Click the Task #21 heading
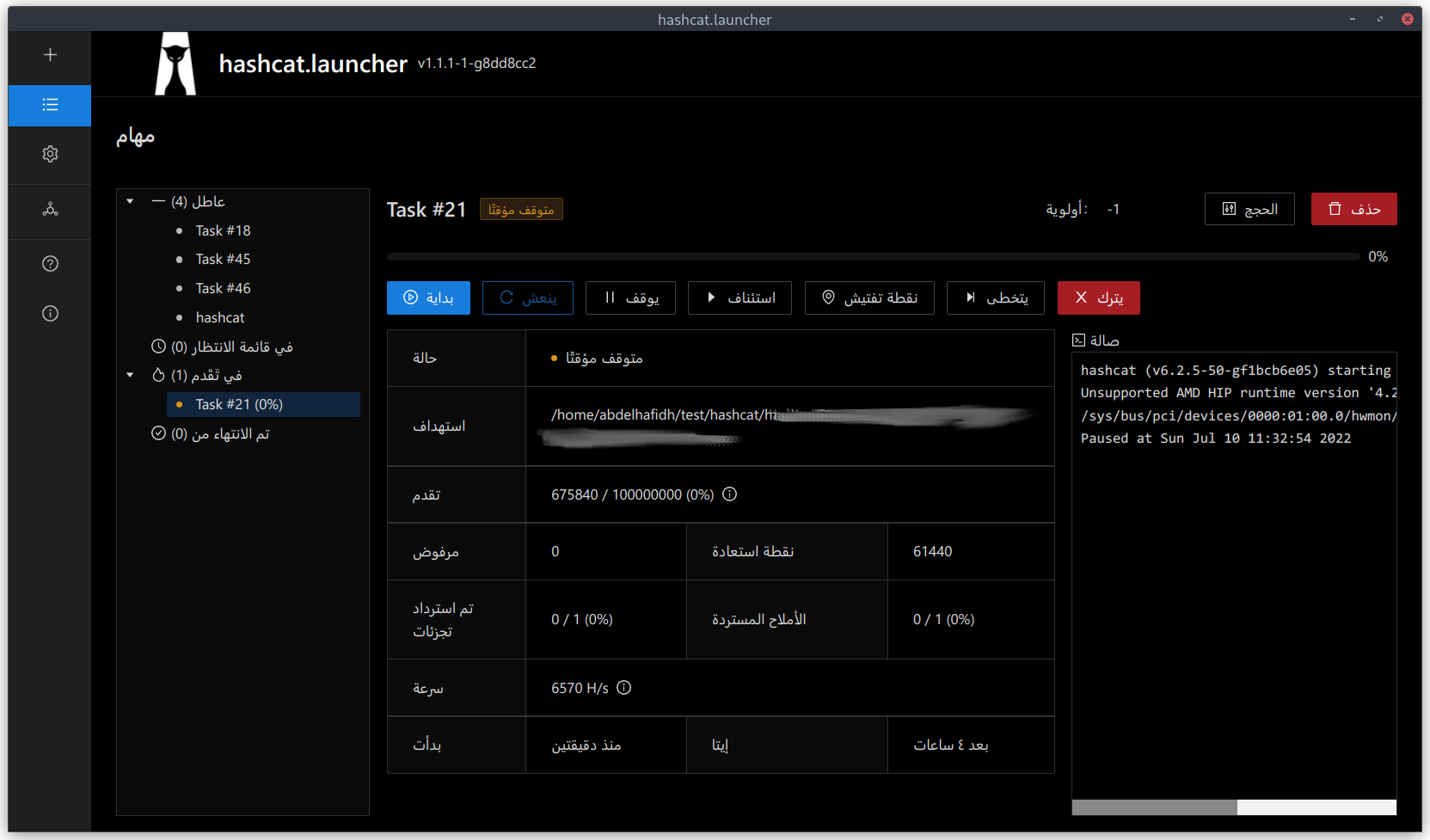Image resolution: width=1430 pixels, height=840 pixels. point(426,210)
